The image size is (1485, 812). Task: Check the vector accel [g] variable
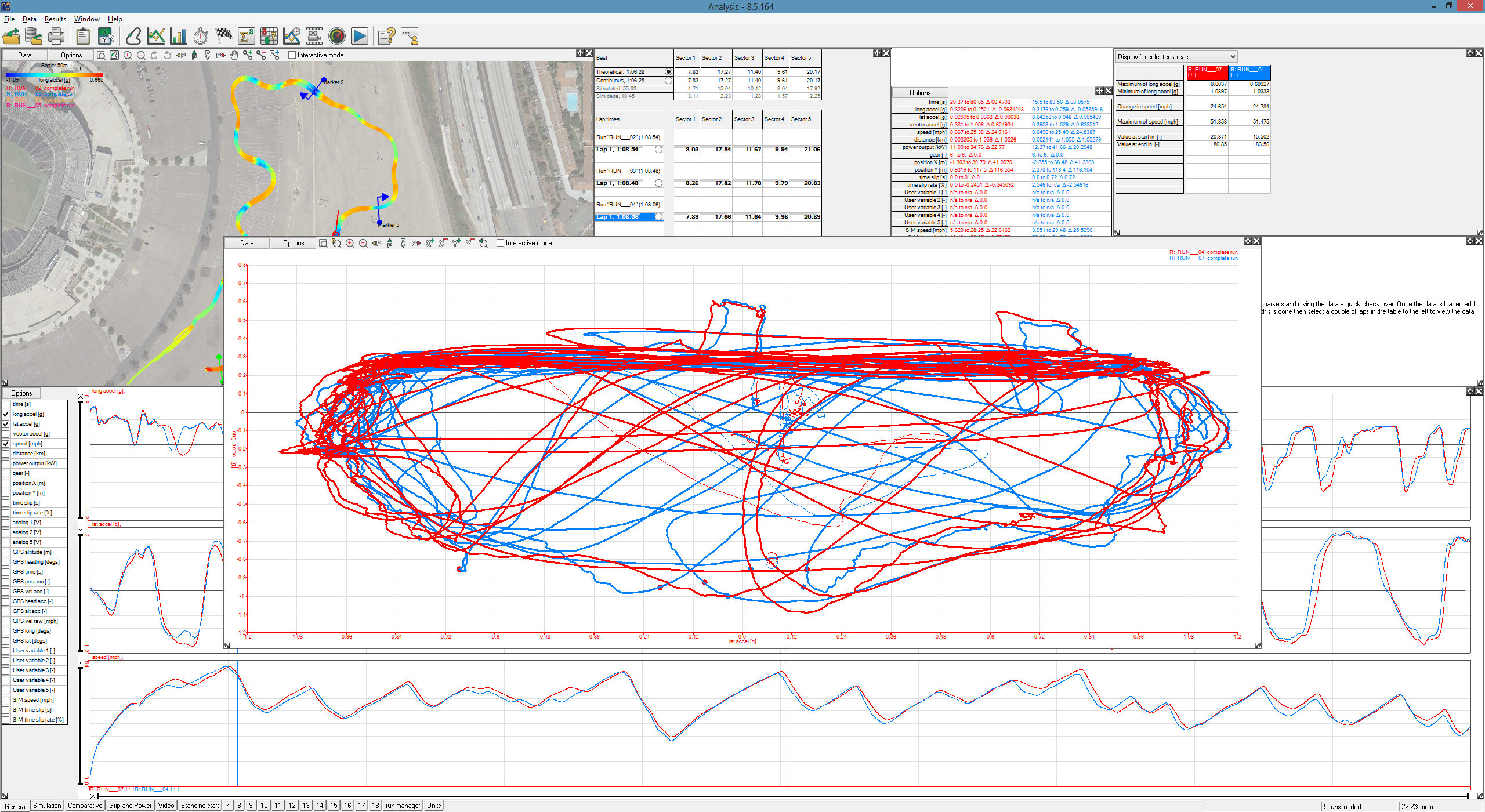[x=6, y=434]
